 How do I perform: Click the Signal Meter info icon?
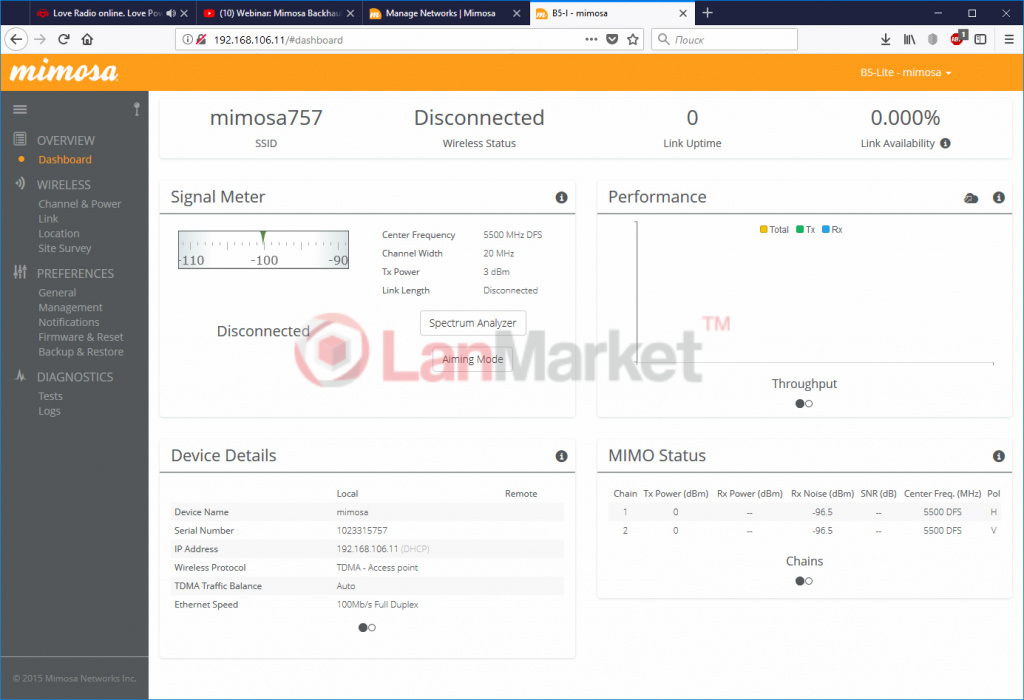pos(561,198)
